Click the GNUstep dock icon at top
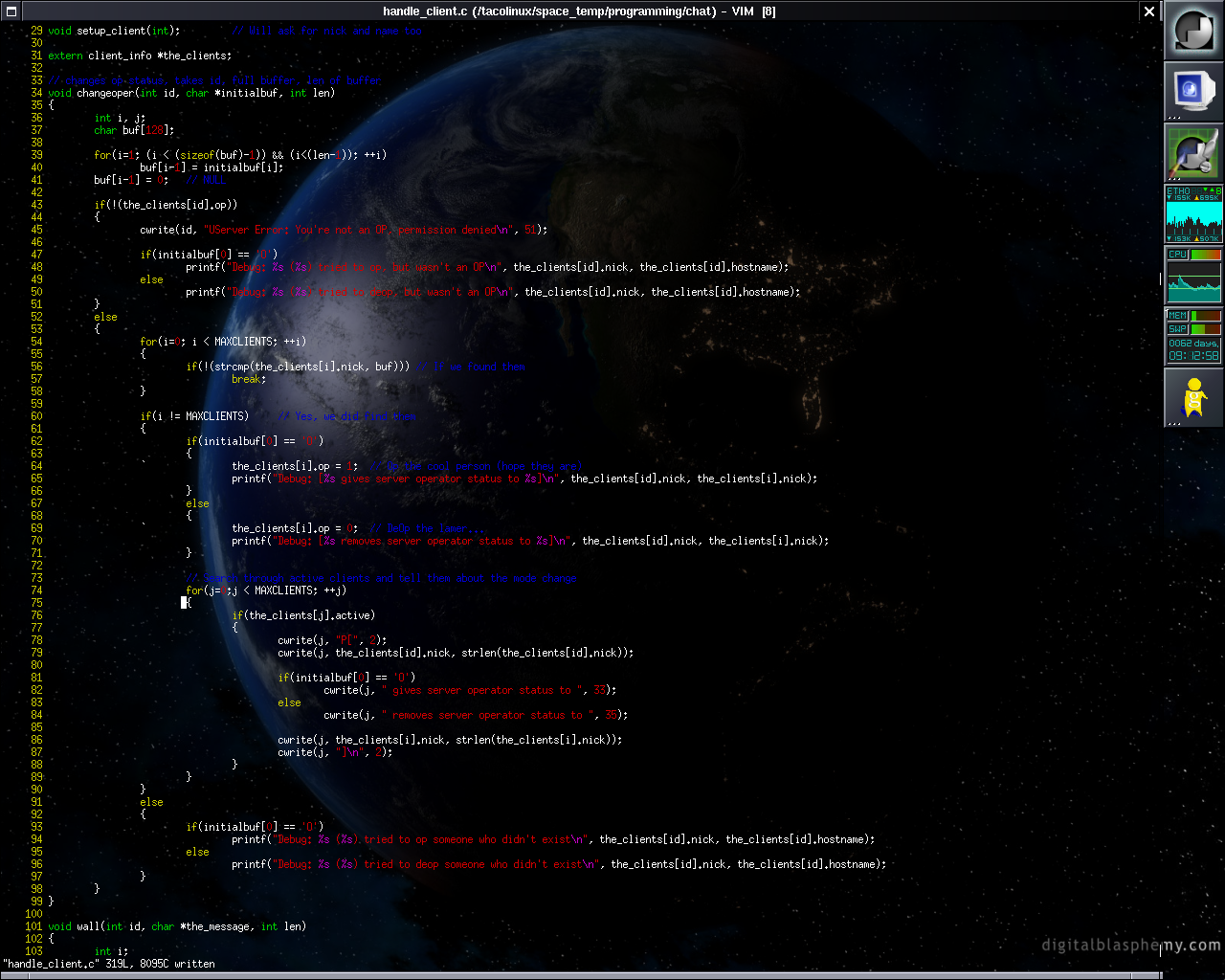 [x=1193, y=31]
